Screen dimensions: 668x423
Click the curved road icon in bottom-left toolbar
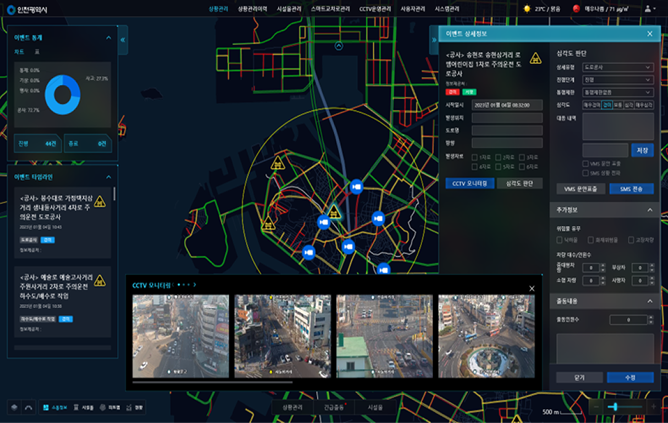pos(29,407)
